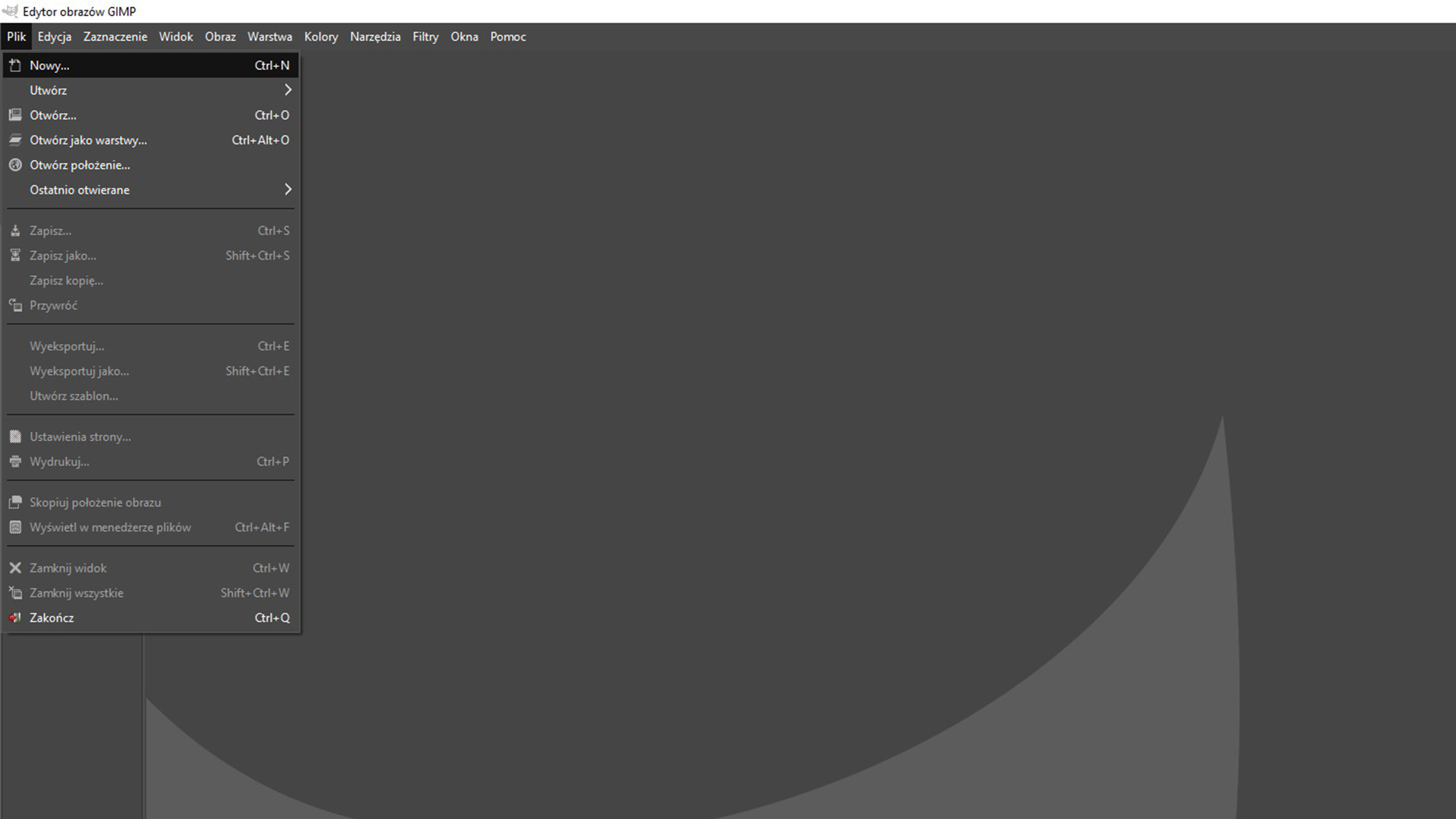1456x819 pixels.
Task: Click the globe icon for Otwórz położenie
Action: [x=15, y=165]
